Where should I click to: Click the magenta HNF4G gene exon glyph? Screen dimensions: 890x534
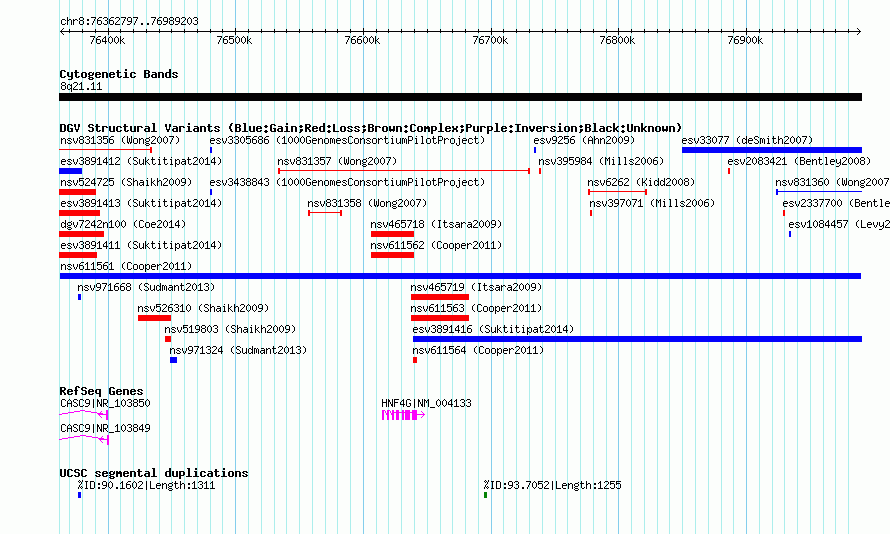403,415
